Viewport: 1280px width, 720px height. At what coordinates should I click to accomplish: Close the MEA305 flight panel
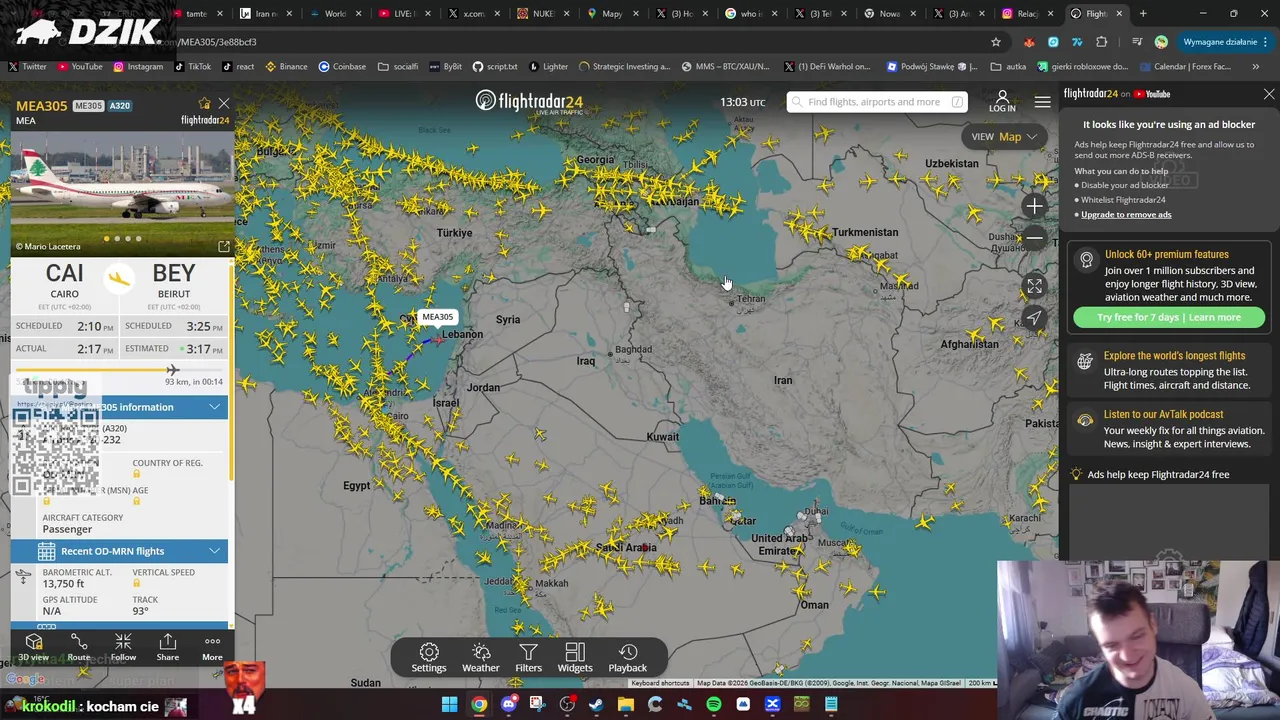(x=224, y=103)
